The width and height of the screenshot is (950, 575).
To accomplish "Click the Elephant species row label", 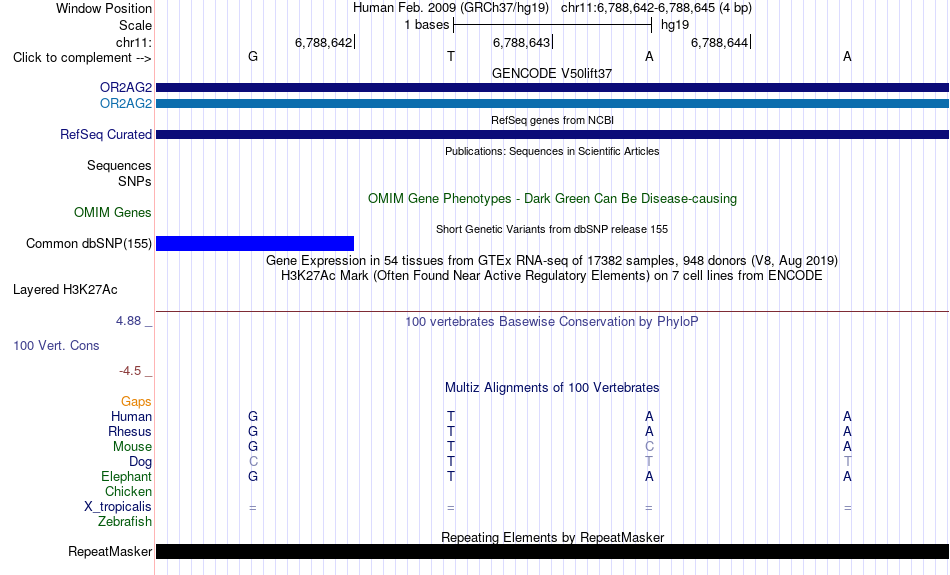I will coord(126,477).
